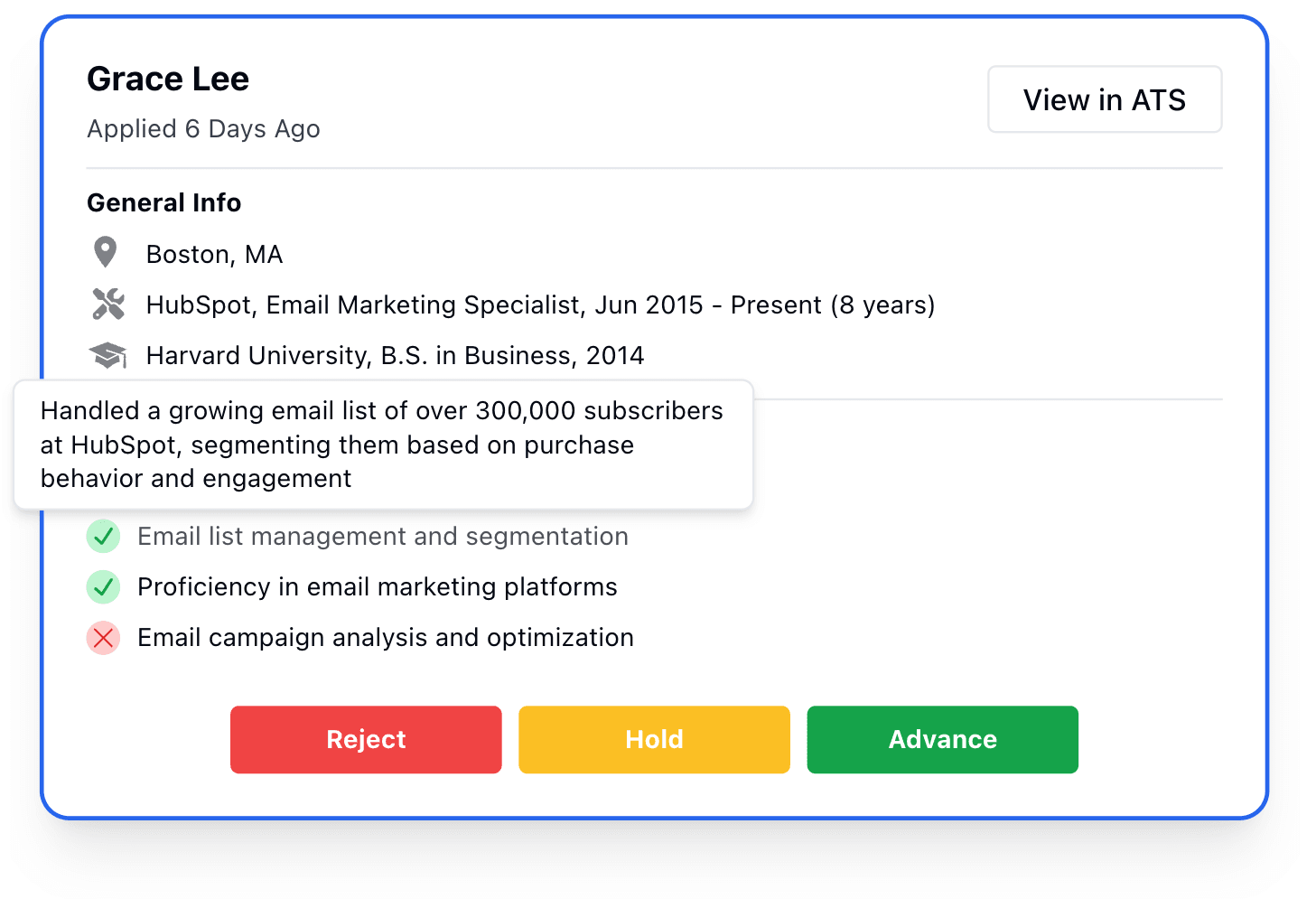Click Harvard University B.S. in Business line
Screen dimensions: 1316x899
click(x=395, y=356)
